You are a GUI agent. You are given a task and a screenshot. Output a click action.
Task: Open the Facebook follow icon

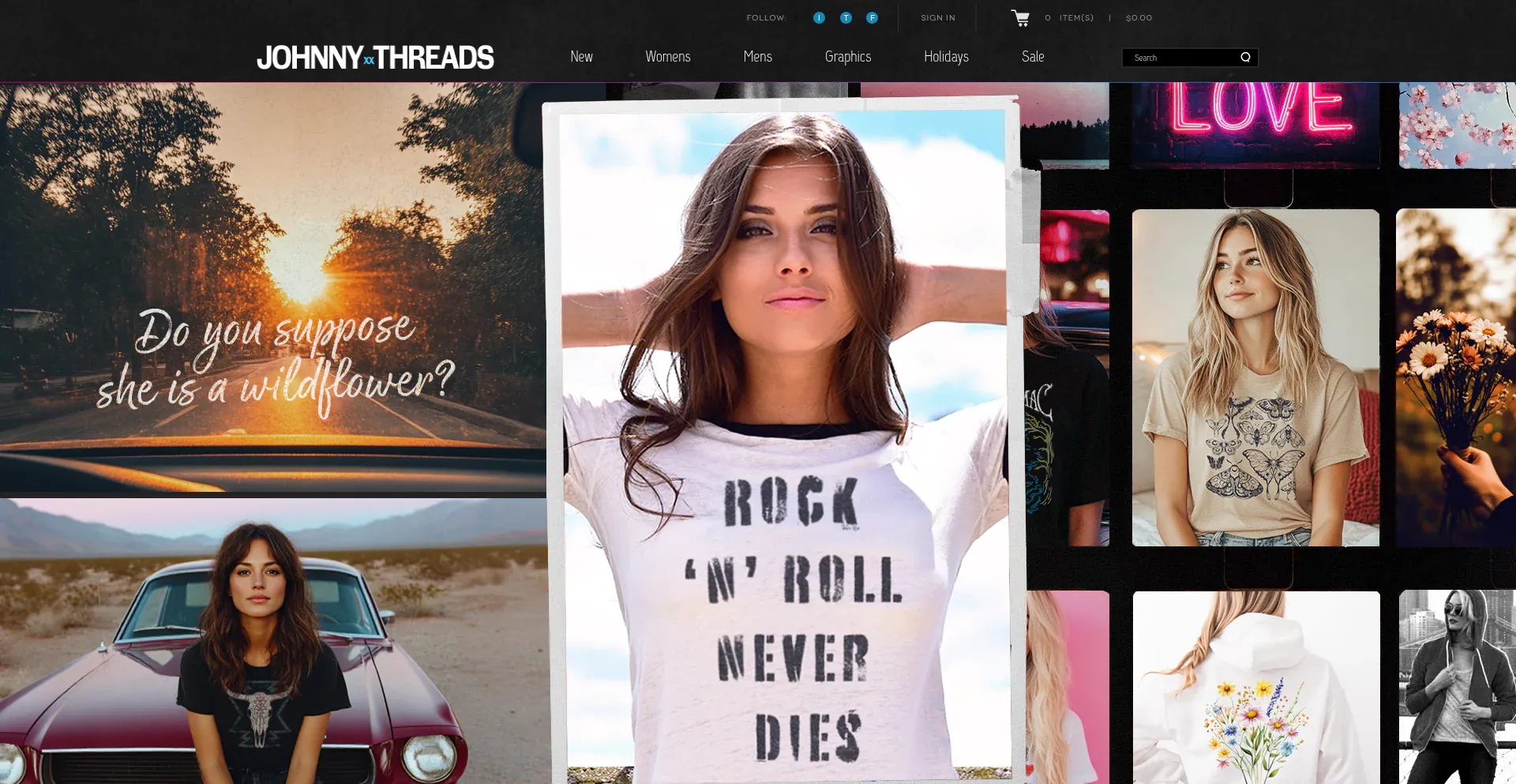[x=872, y=17]
